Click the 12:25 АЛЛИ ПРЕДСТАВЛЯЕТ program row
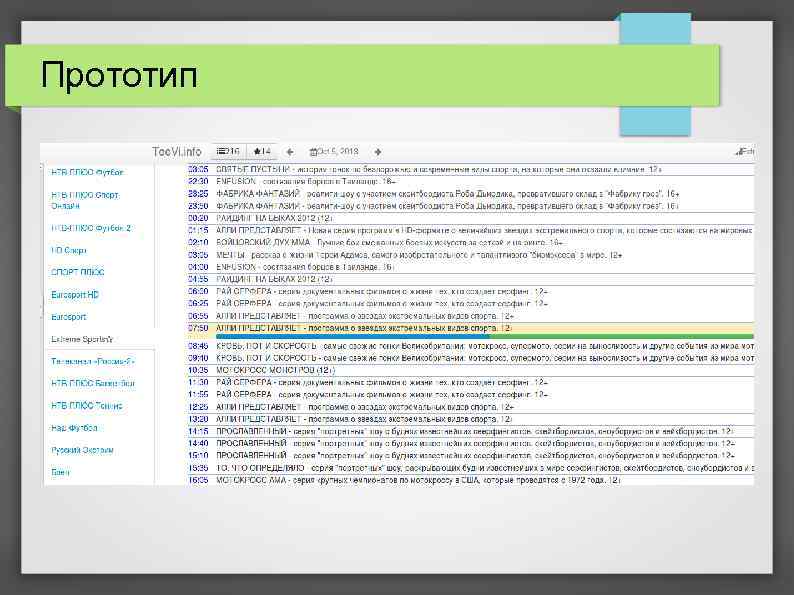 click(470, 407)
